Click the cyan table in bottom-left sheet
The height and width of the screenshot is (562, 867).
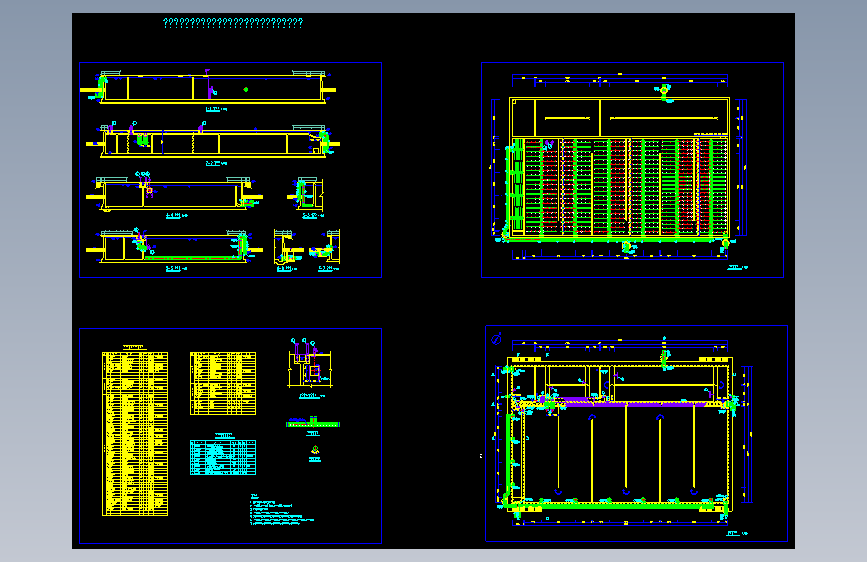pyautogui.click(x=223, y=457)
